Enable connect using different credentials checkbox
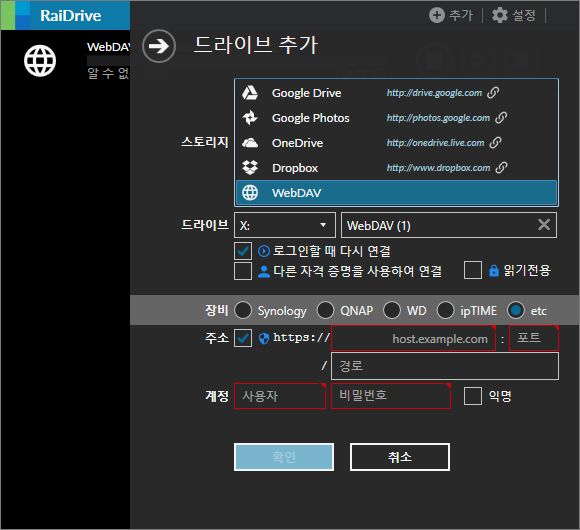The width and height of the screenshot is (580, 530). (243, 271)
